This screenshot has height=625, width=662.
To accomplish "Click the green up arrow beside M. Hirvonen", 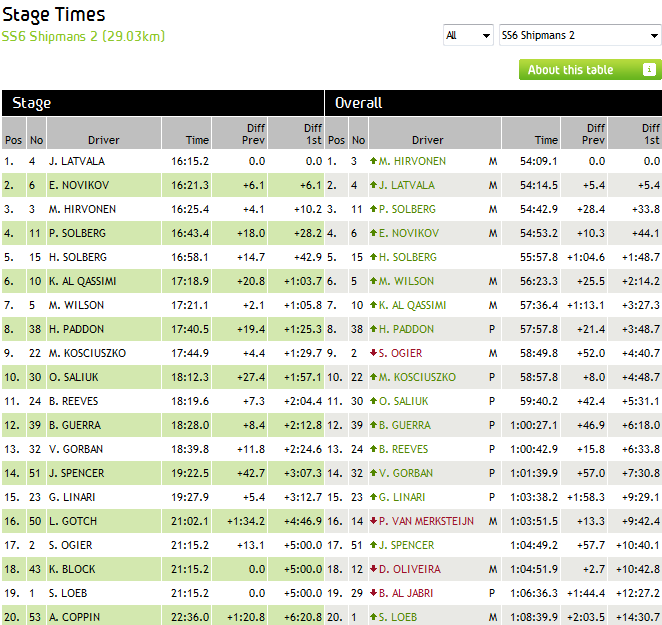I will point(373,161).
